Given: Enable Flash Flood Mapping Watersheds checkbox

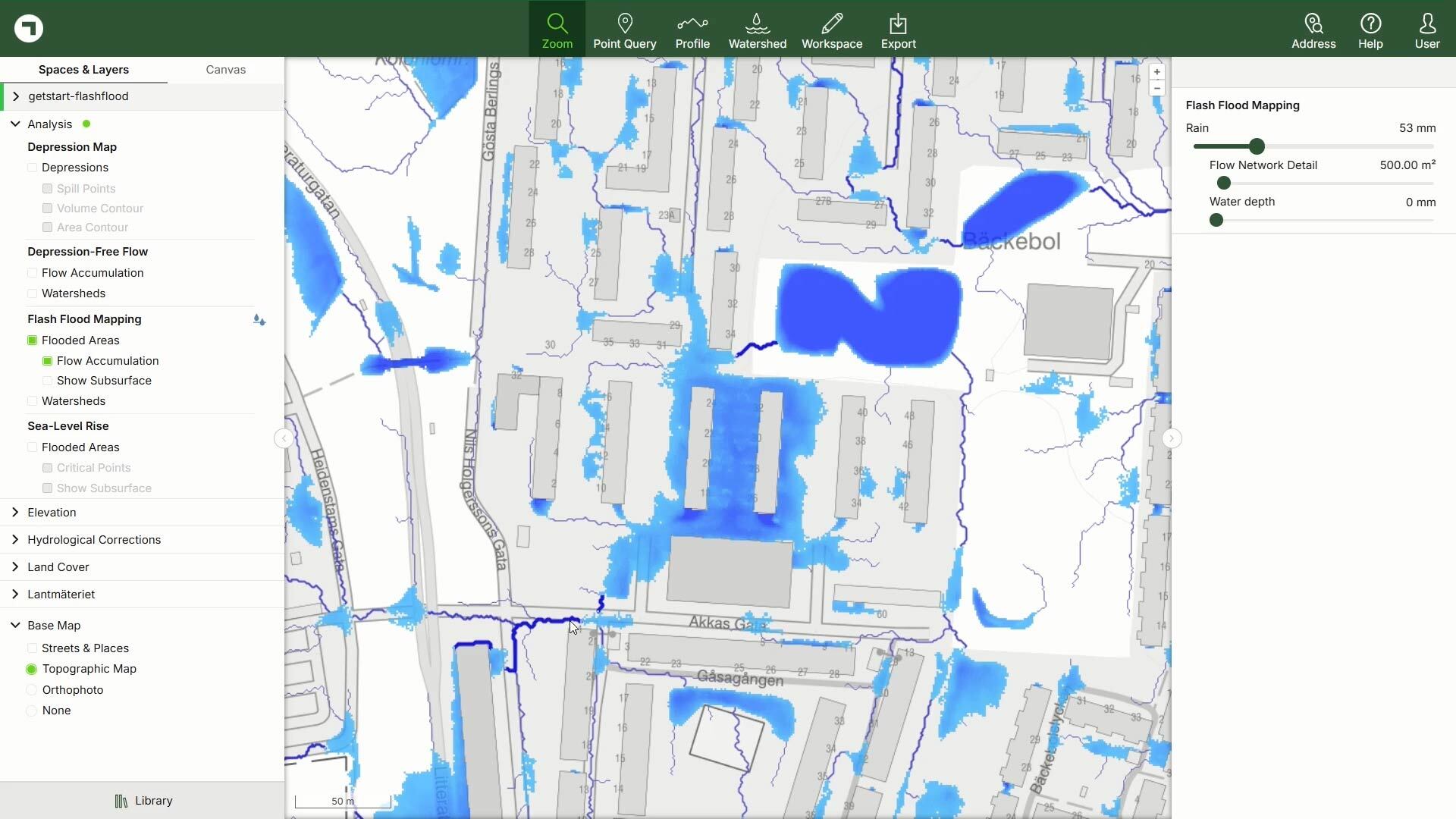Looking at the screenshot, I should point(32,401).
